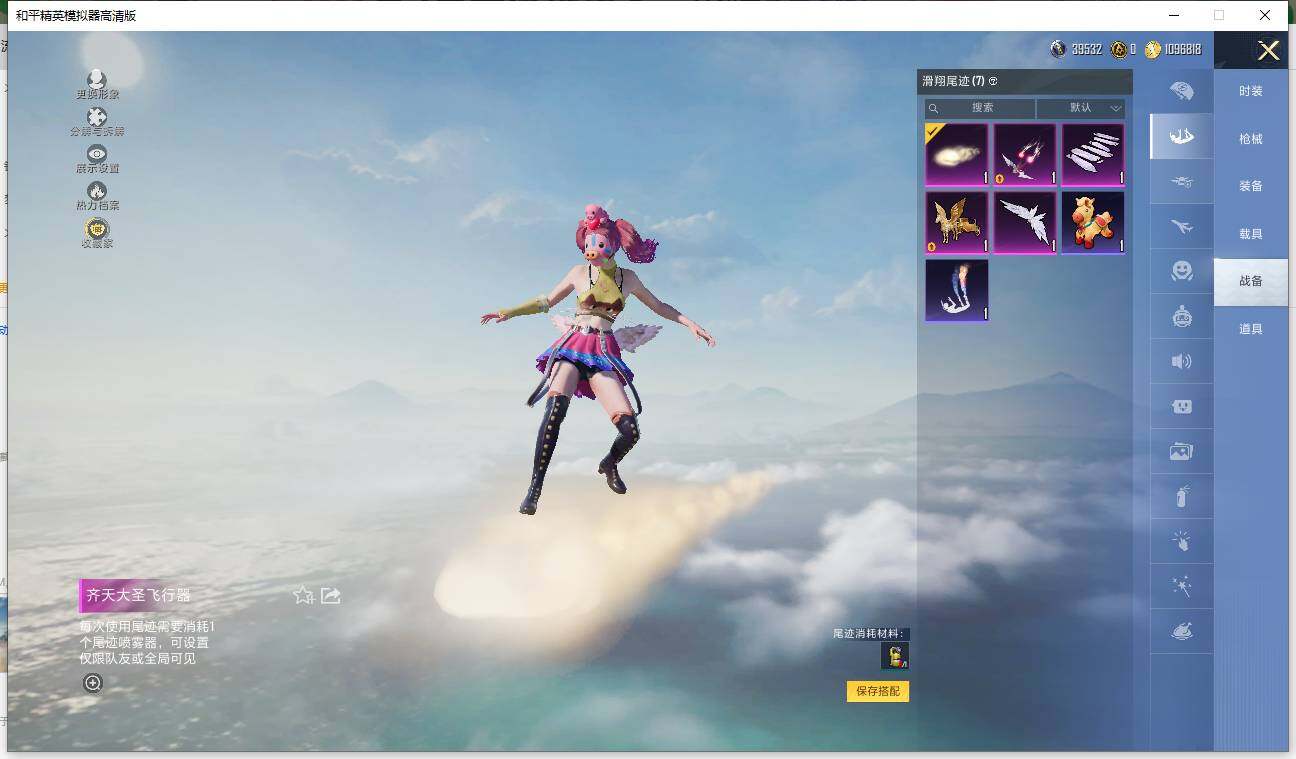The height and width of the screenshot is (759, 1296).
Task: Maximize the 和平精英模拟器高清版 window
Action: coord(1219,15)
